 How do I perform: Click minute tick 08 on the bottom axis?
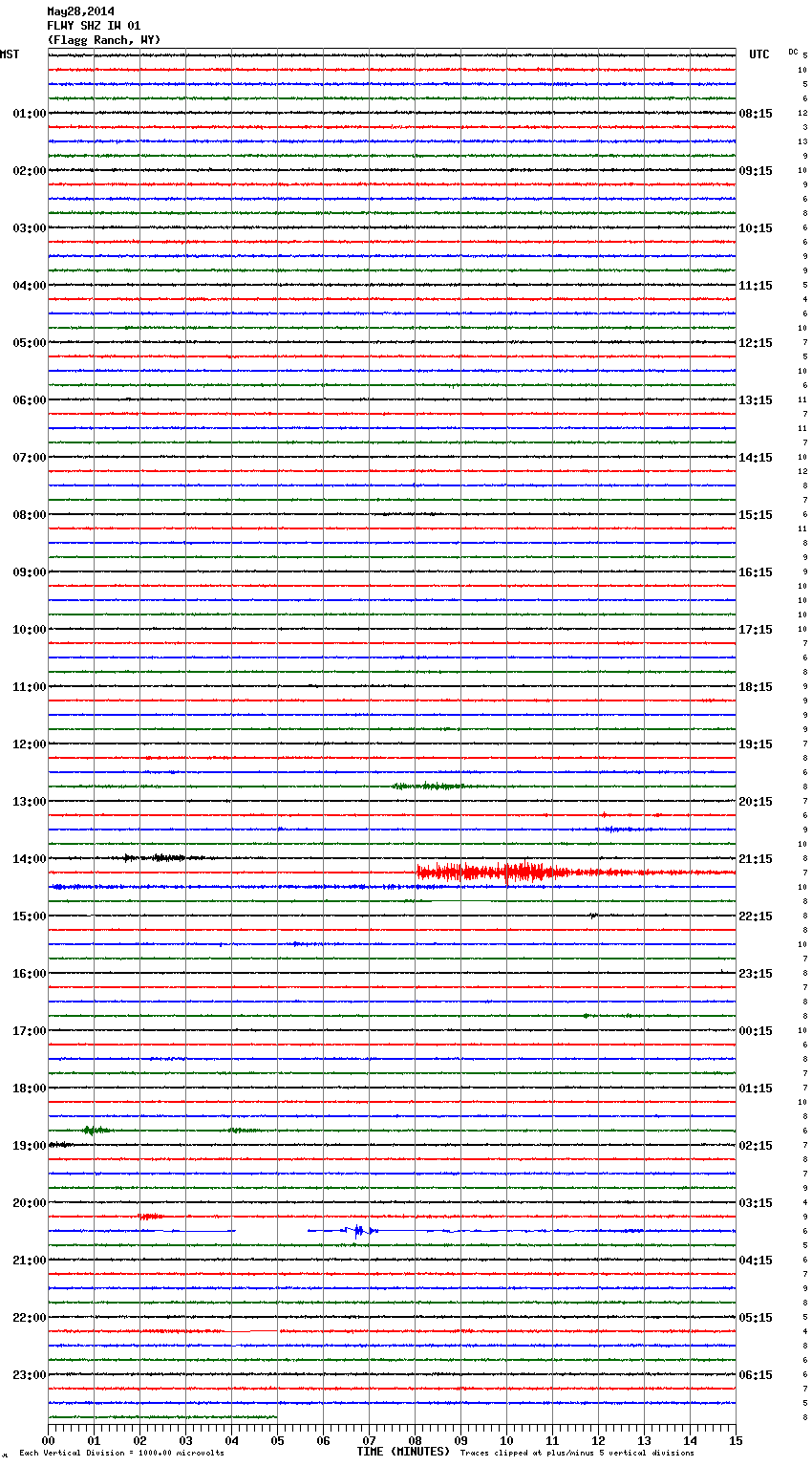coord(415,1440)
